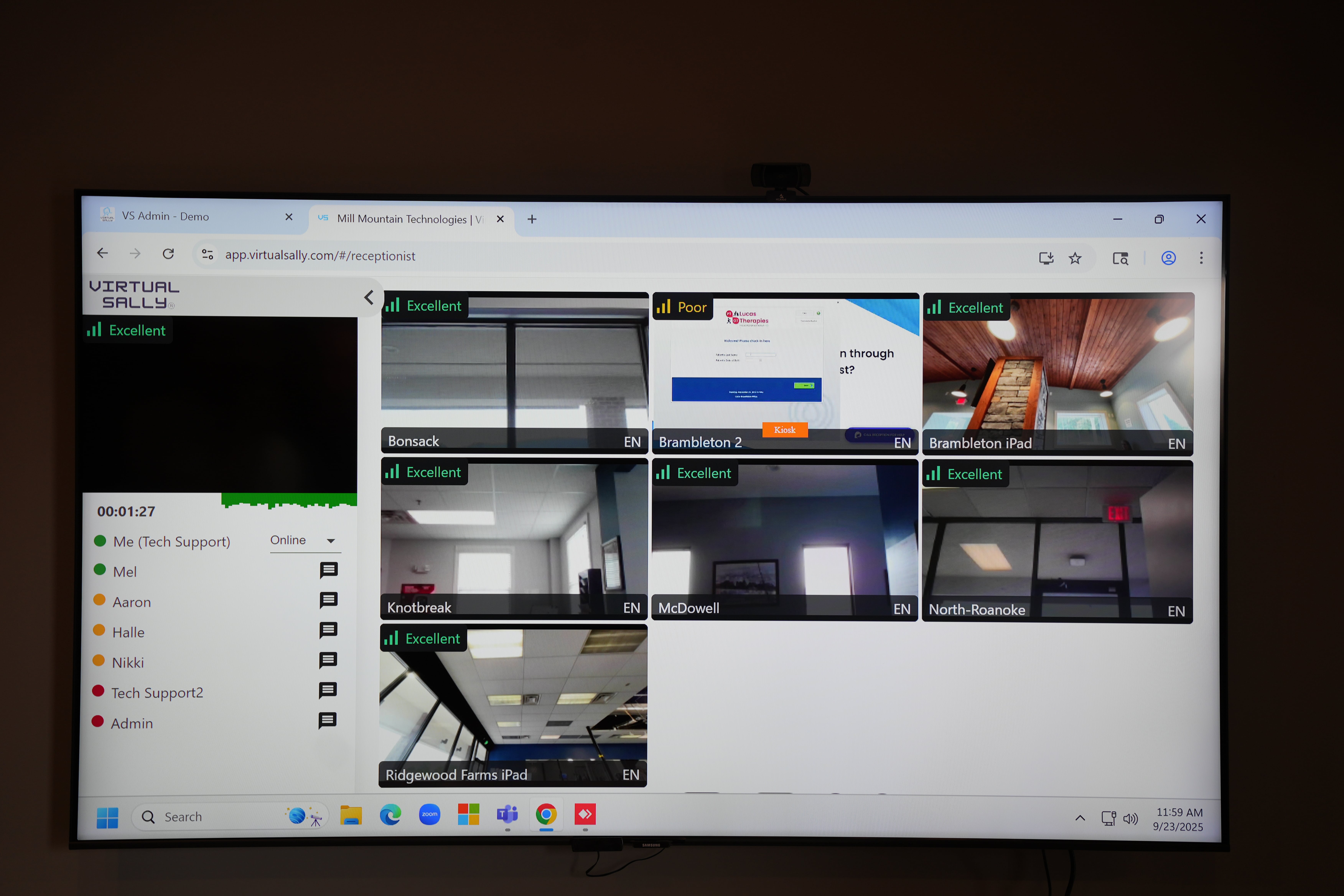
Task: Select Tech Support2 in user list
Action: tap(157, 693)
